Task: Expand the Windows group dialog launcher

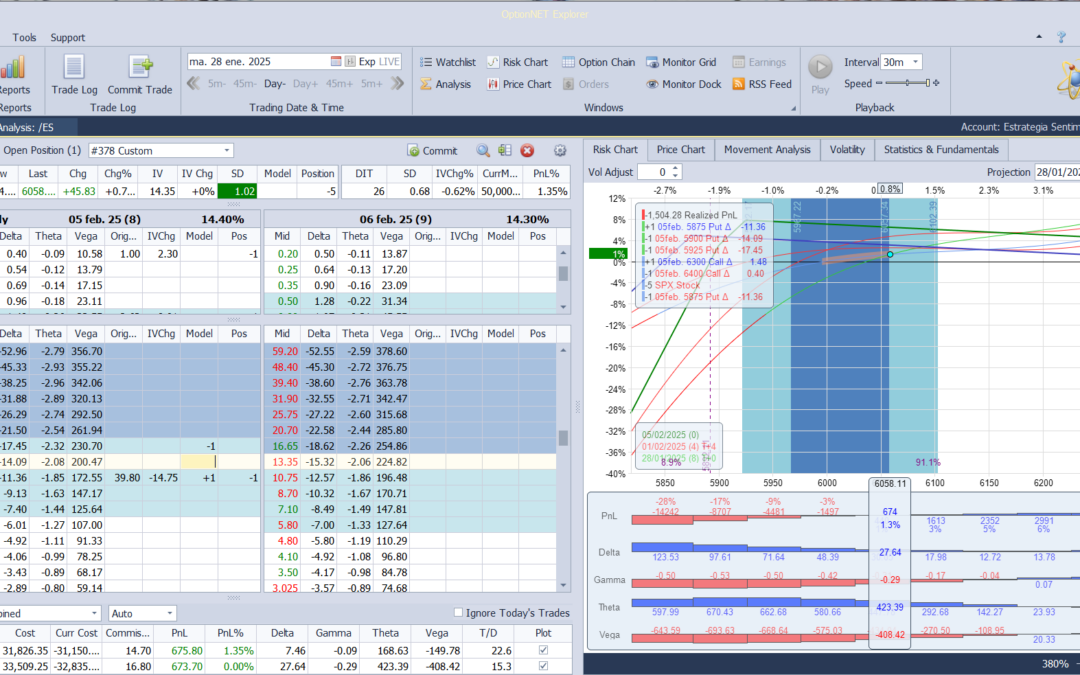Action: [793, 108]
